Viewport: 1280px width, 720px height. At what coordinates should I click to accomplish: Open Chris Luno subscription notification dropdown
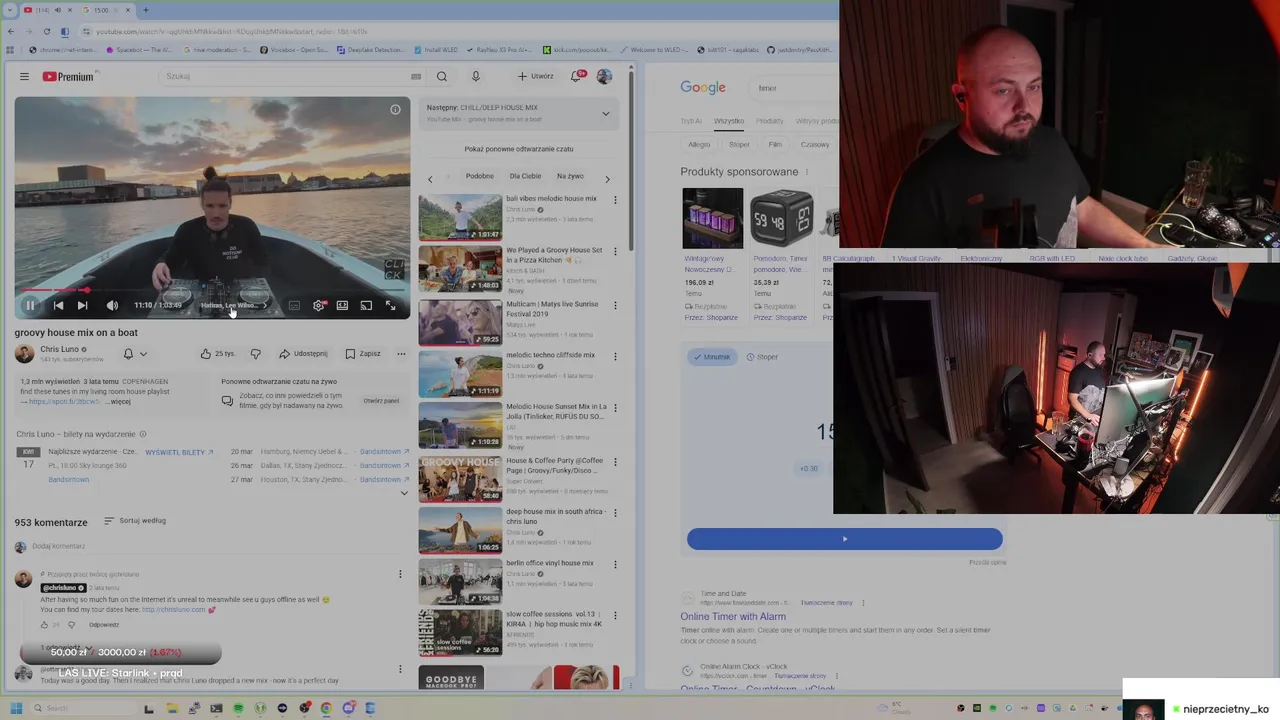(135, 353)
